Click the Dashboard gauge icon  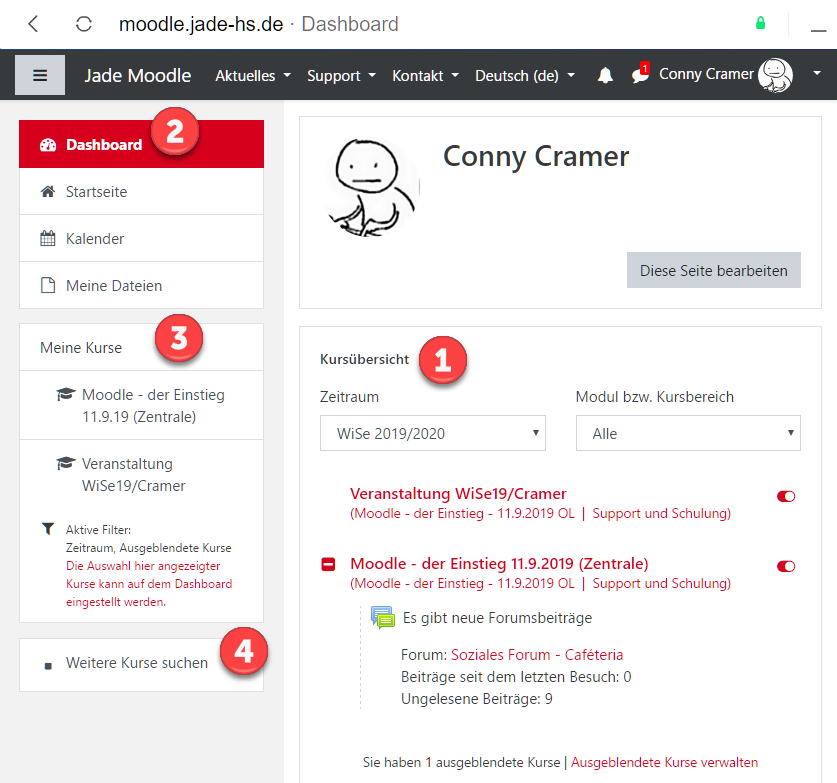point(48,145)
